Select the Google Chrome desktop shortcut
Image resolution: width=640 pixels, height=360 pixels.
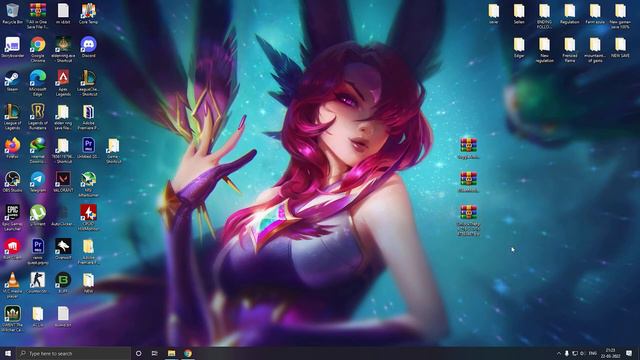pyautogui.click(x=38, y=49)
